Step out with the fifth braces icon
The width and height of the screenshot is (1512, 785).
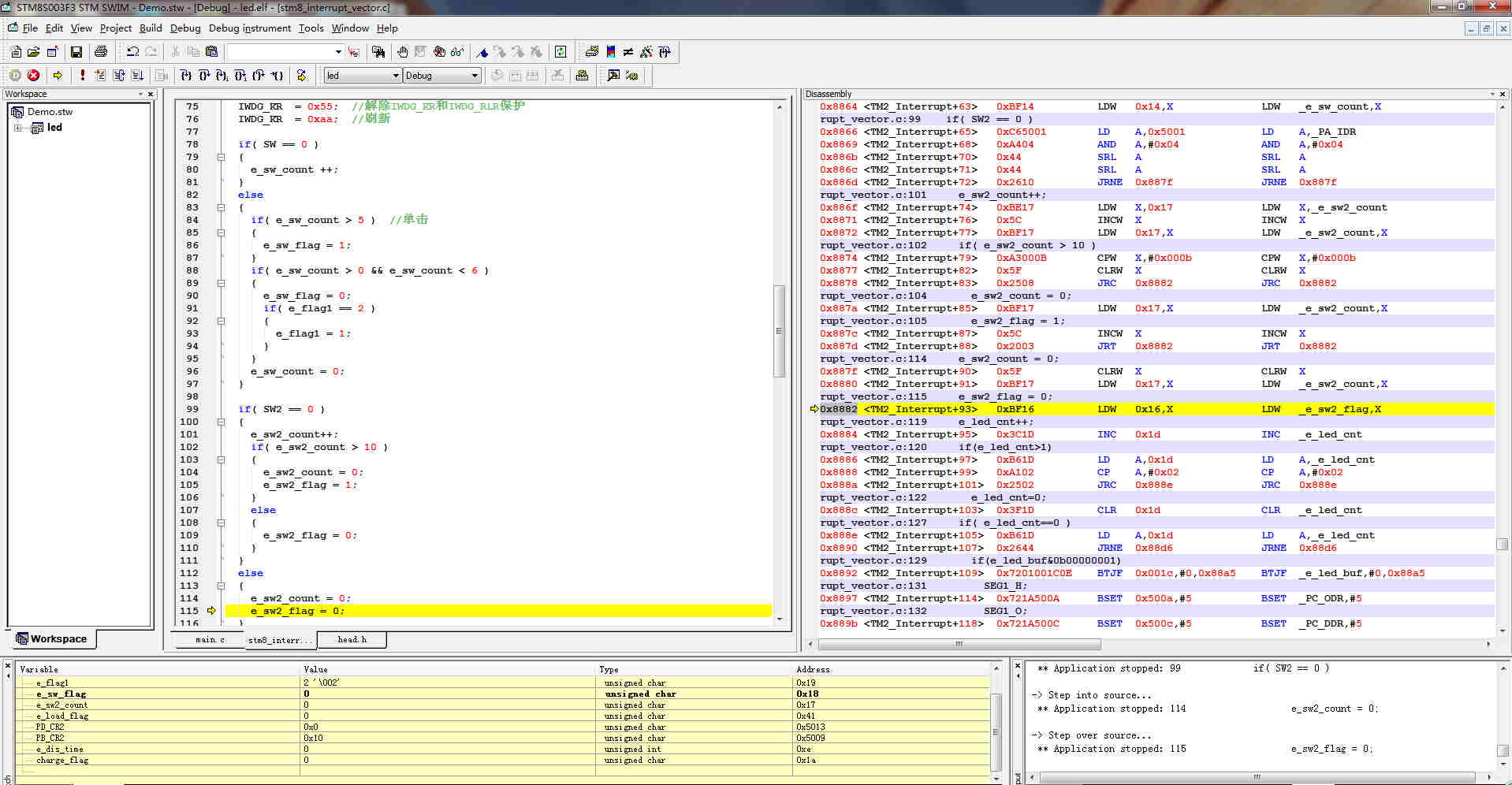pyautogui.click(x=259, y=76)
